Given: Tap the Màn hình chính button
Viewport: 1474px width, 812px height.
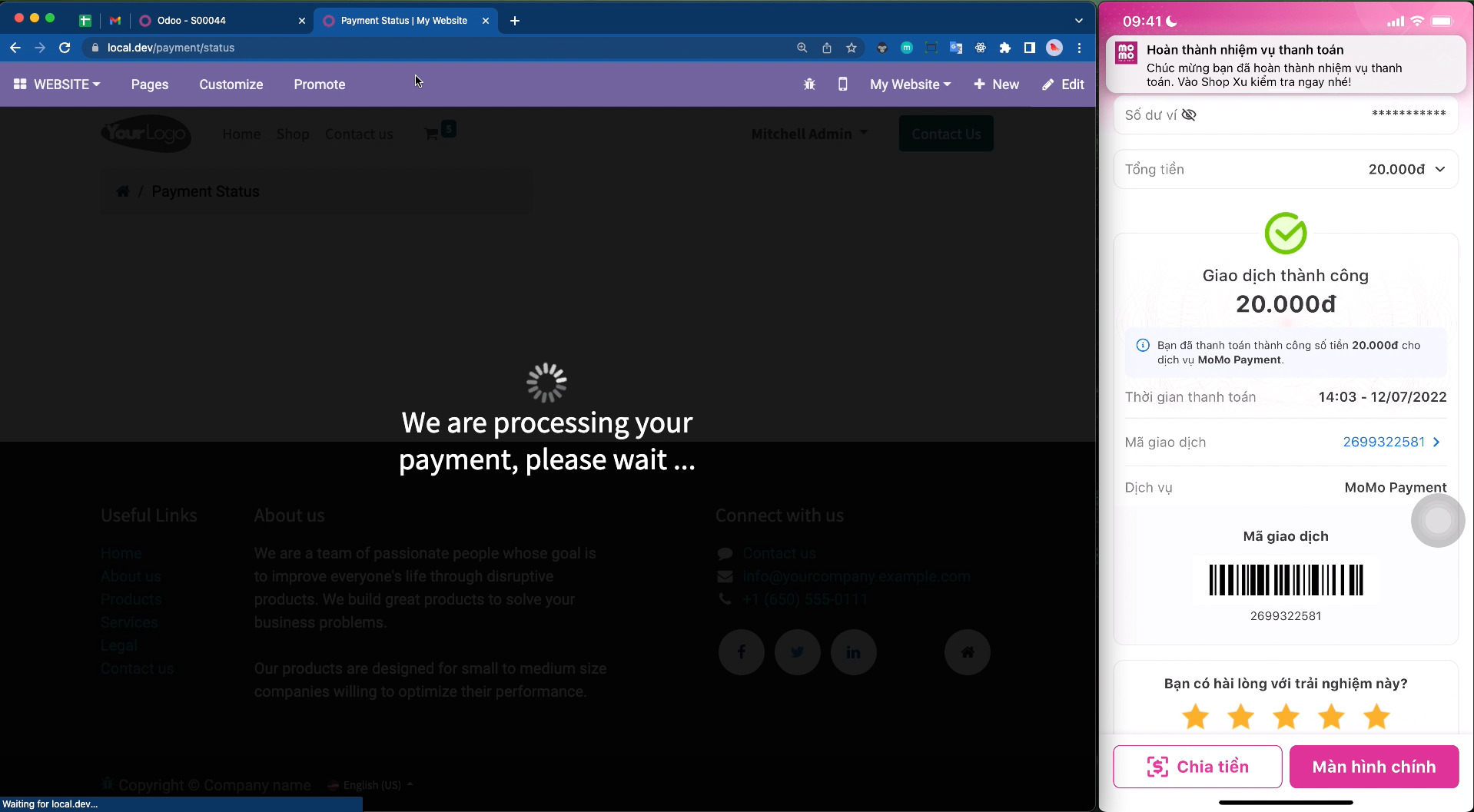Looking at the screenshot, I should point(1374,767).
